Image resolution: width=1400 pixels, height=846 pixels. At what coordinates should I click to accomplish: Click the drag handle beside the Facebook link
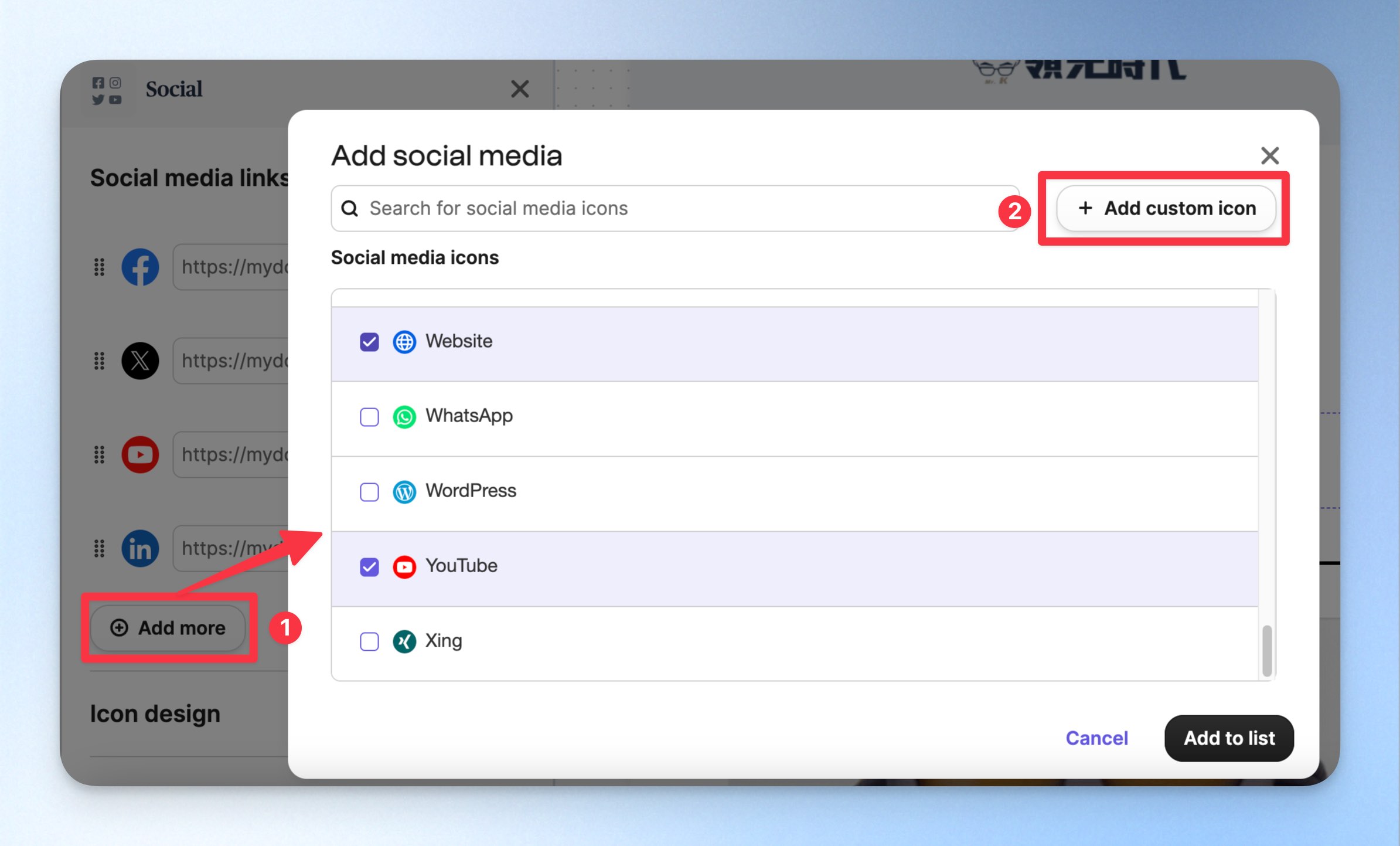pos(100,267)
